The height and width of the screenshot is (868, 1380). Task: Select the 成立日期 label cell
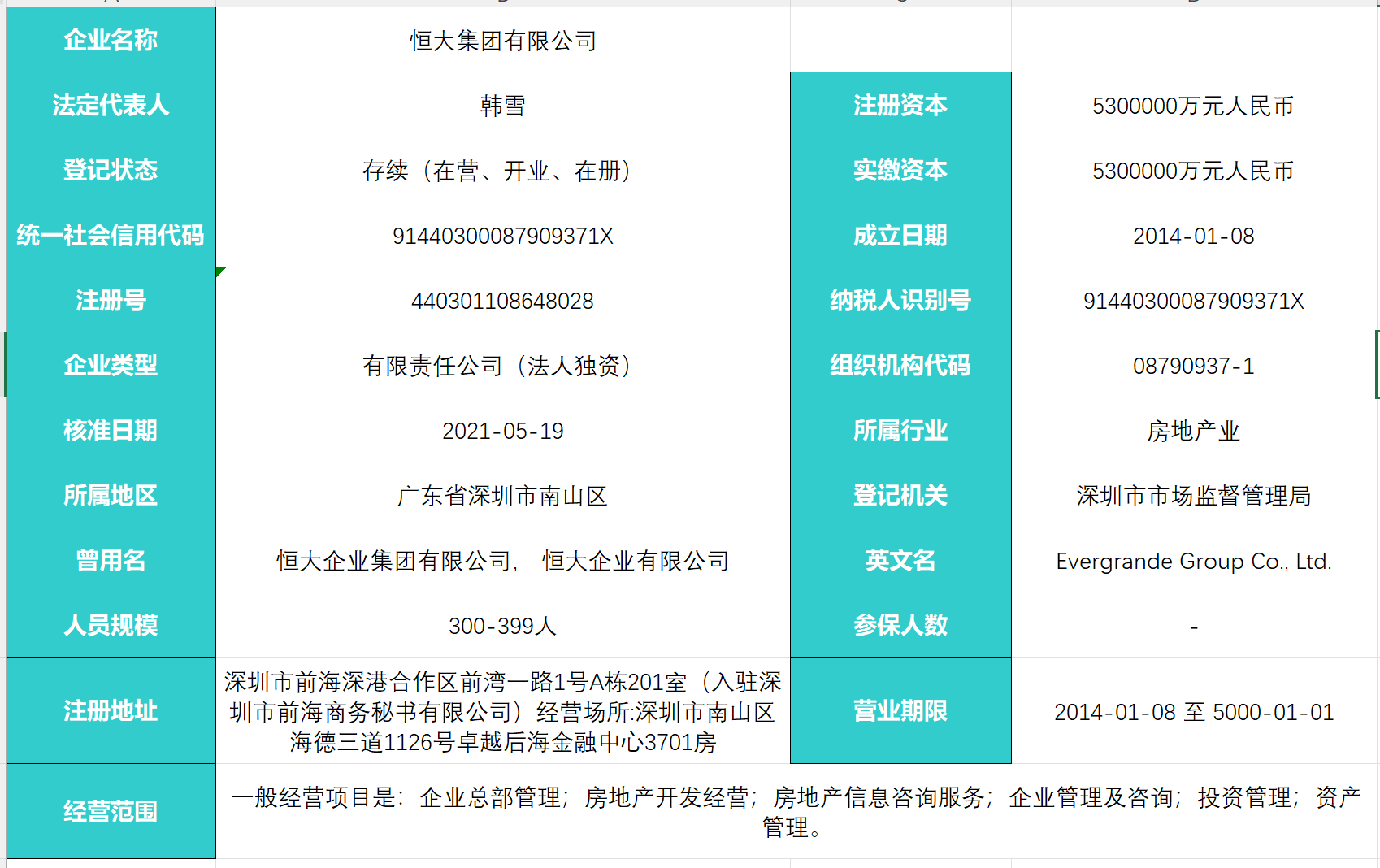tap(900, 235)
